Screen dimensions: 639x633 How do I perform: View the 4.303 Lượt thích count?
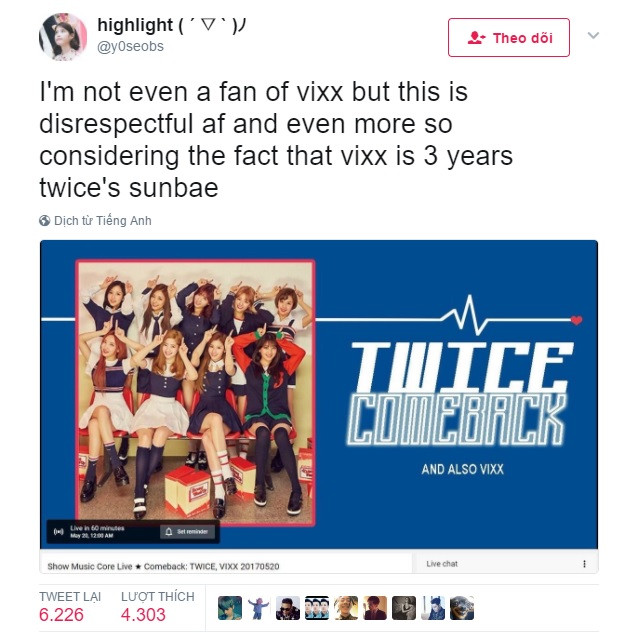click(x=143, y=615)
